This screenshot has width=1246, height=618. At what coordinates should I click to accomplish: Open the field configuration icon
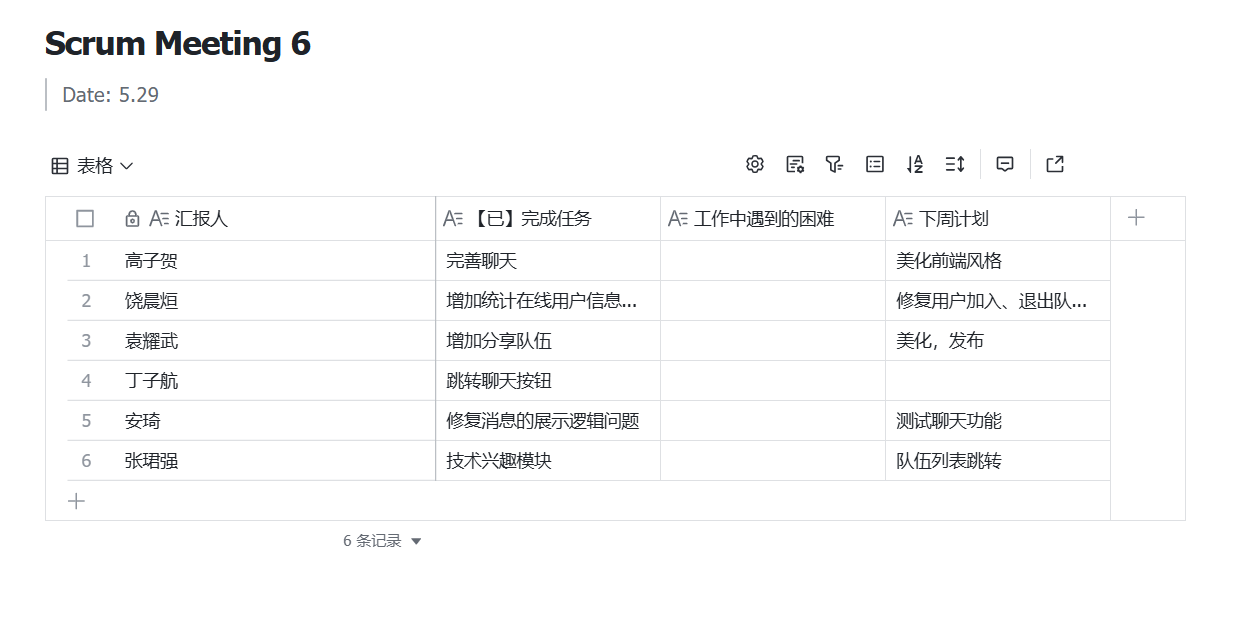(795, 165)
